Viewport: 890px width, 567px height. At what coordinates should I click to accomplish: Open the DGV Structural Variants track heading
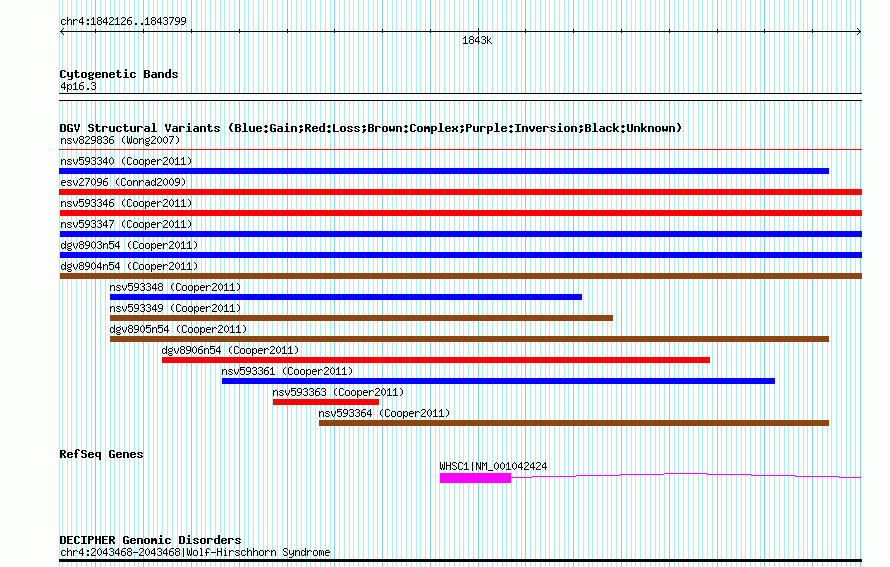371,128
